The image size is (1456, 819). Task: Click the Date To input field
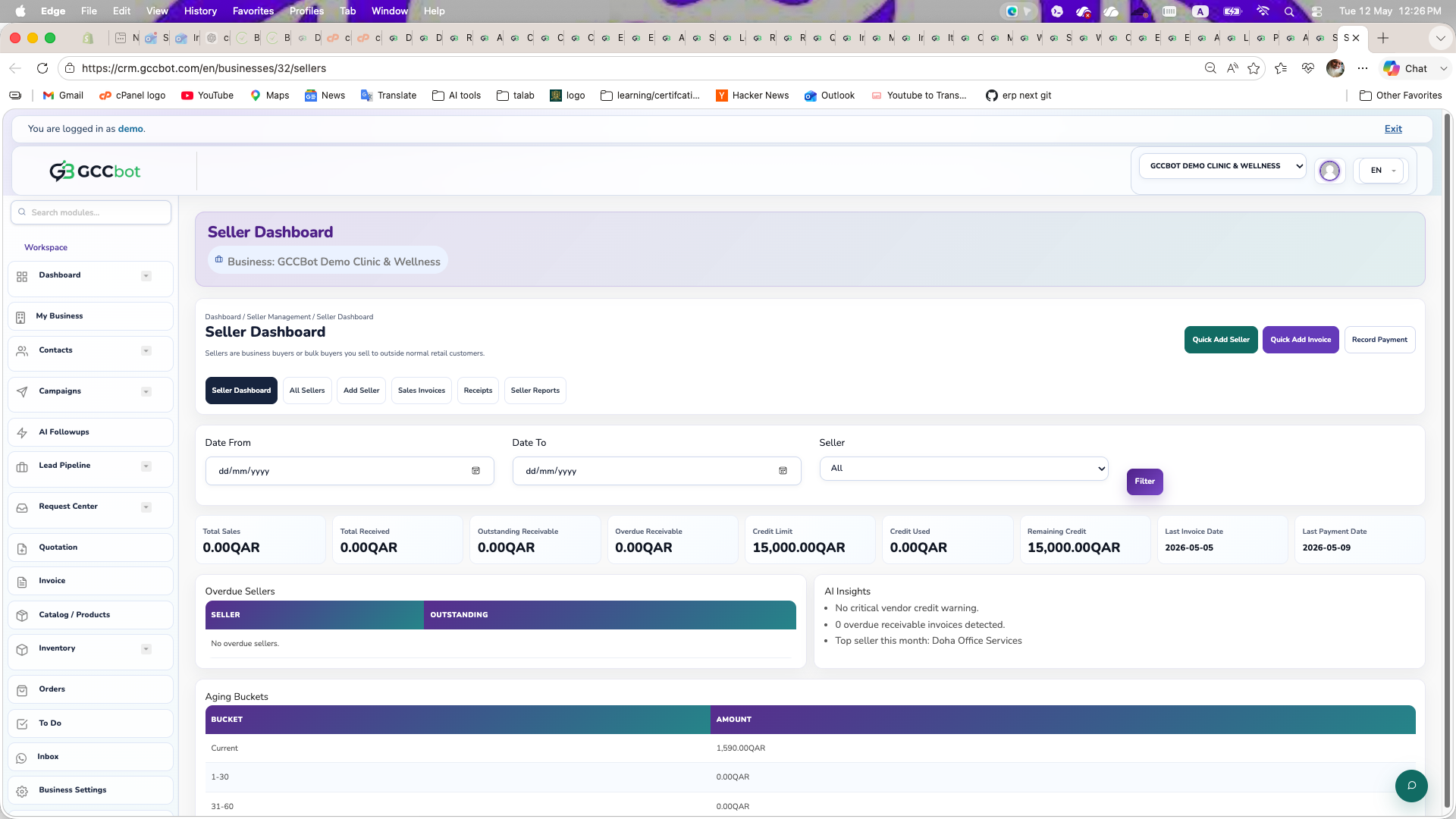tap(657, 471)
